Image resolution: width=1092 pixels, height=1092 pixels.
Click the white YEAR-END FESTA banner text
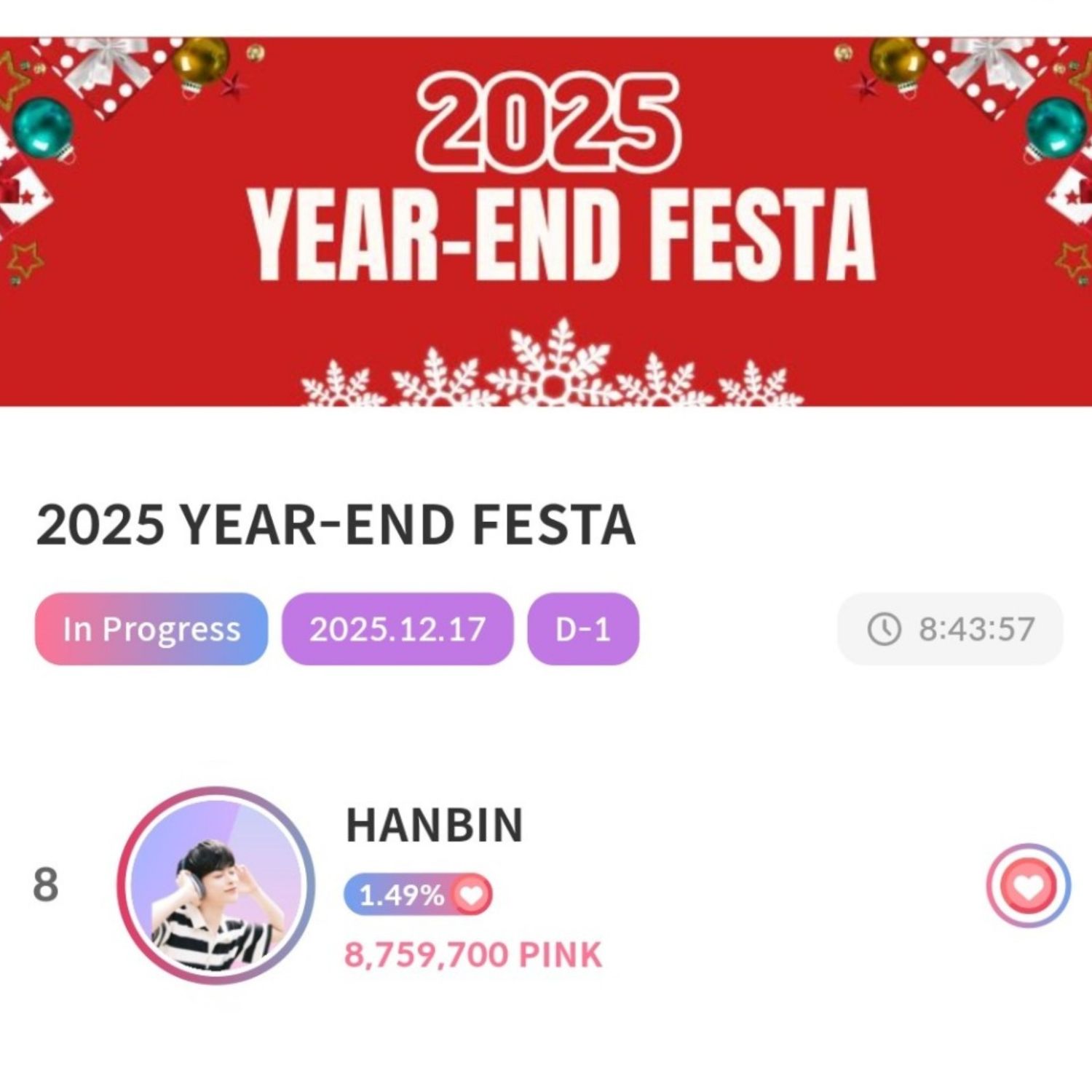pos(561,234)
